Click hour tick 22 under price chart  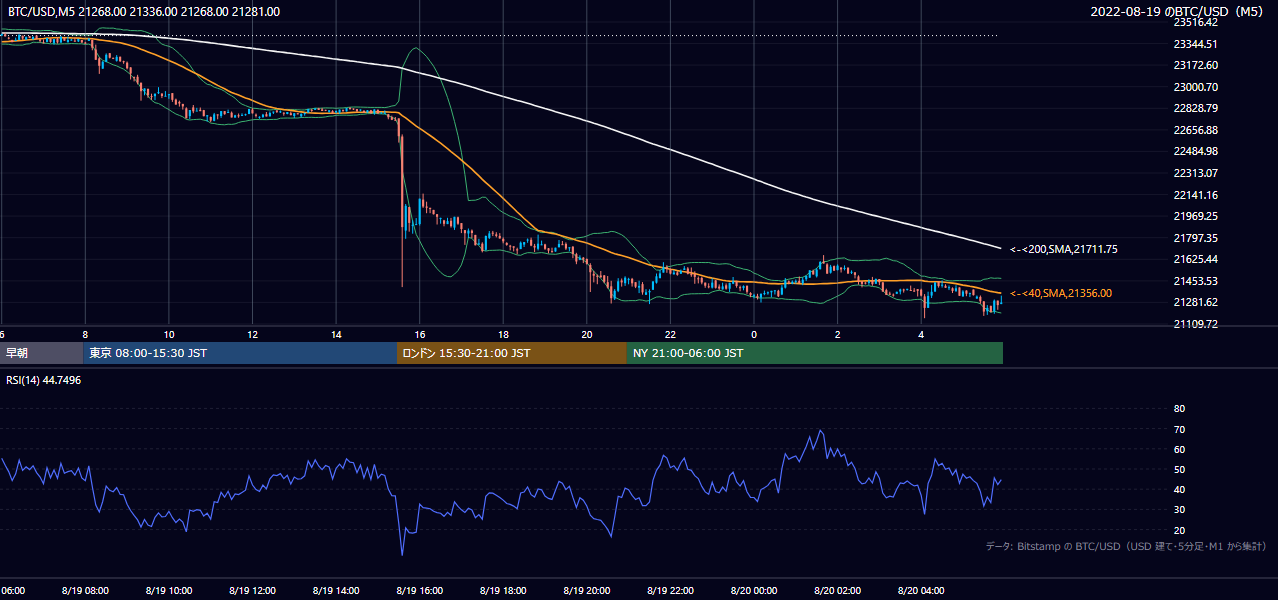[x=670, y=334]
